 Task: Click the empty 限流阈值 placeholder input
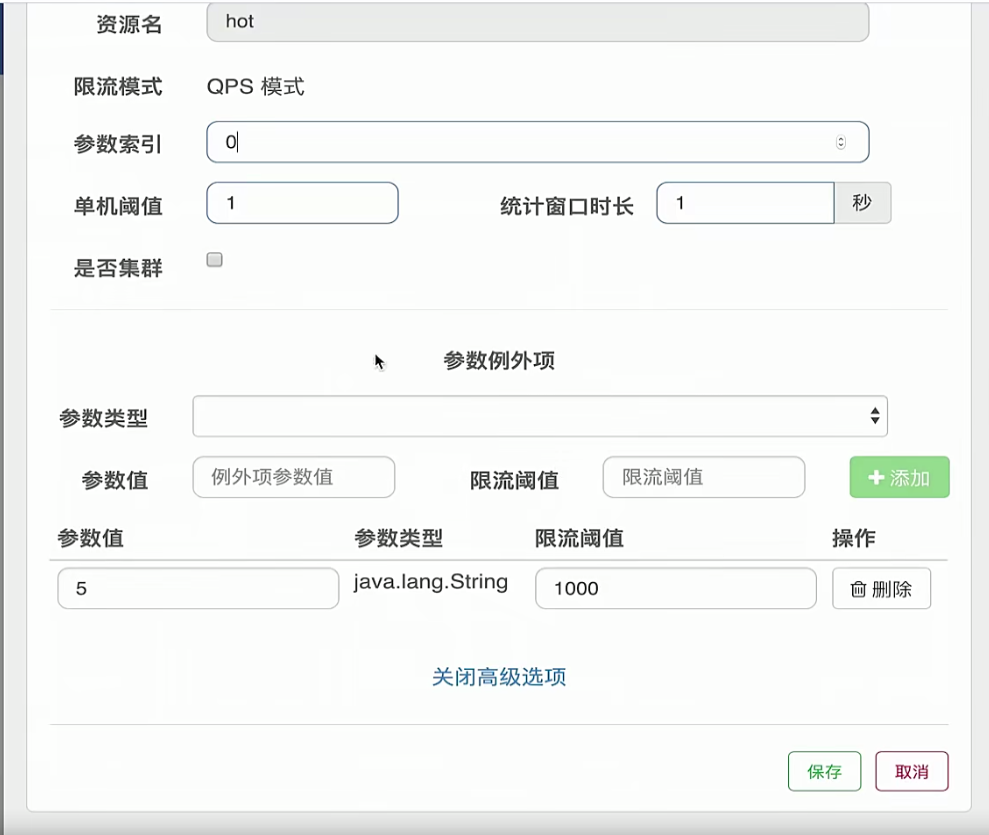coord(703,478)
